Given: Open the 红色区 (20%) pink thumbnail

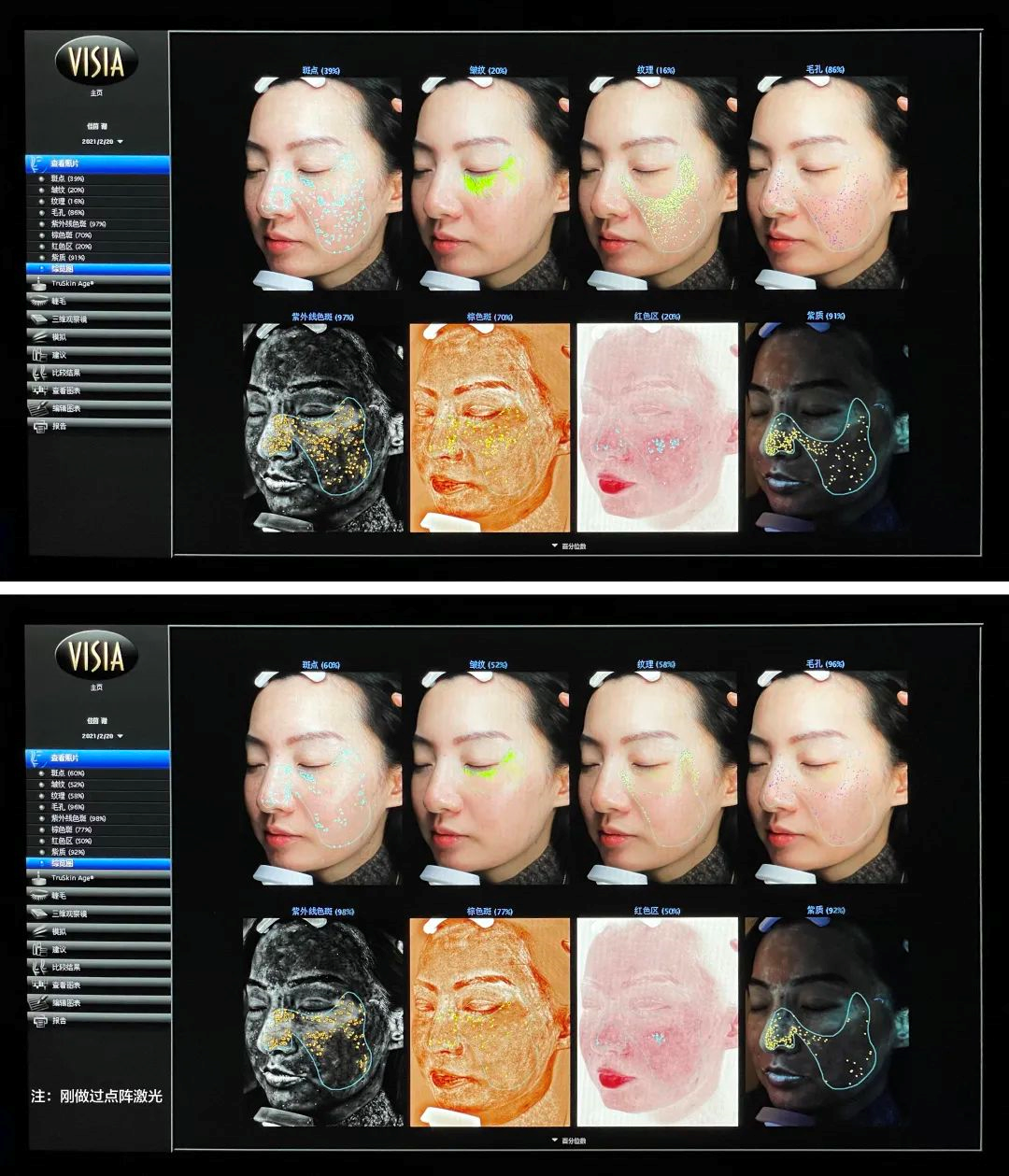Looking at the screenshot, I should 657,427.
